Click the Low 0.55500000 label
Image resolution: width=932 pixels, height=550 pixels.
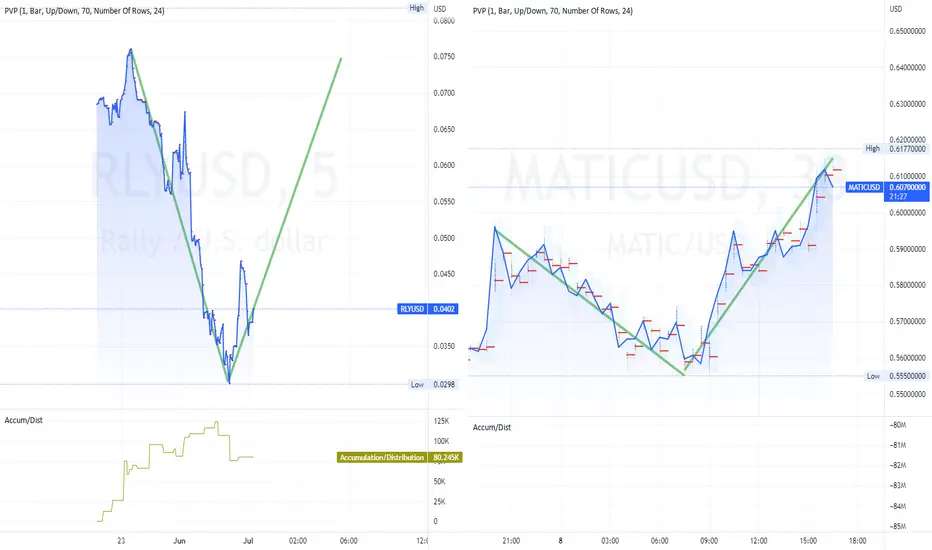(x=896, y=376)
